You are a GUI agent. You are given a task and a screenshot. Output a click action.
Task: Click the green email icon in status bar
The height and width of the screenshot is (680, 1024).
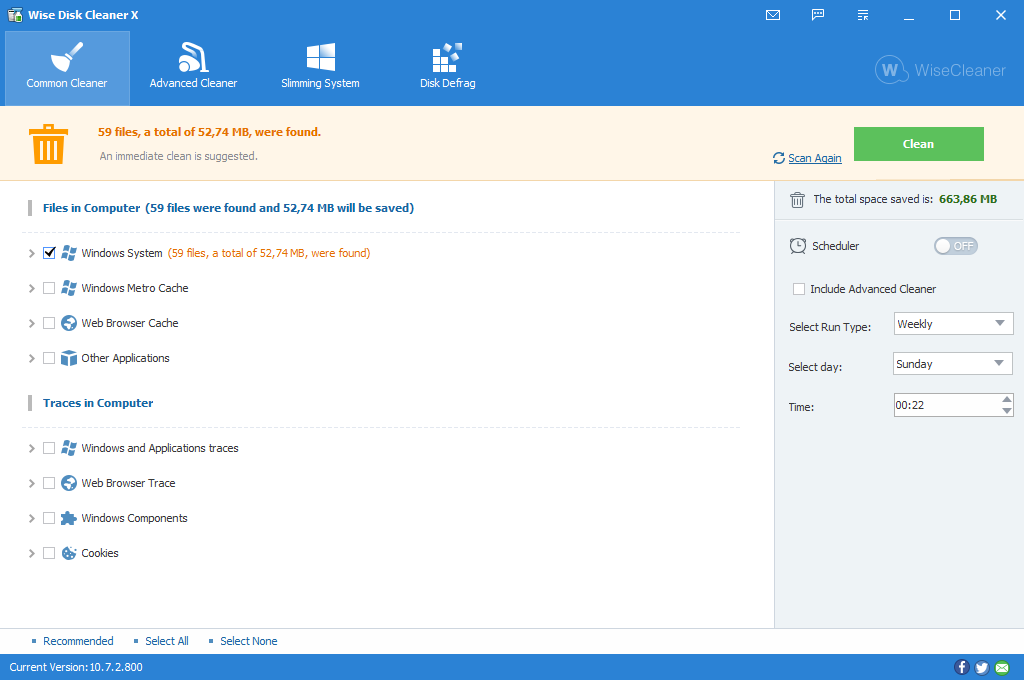pos(1002,667)
